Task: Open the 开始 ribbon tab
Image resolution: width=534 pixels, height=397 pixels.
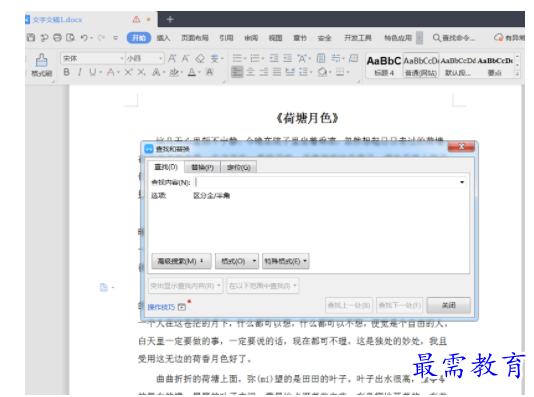Action: 139,38
